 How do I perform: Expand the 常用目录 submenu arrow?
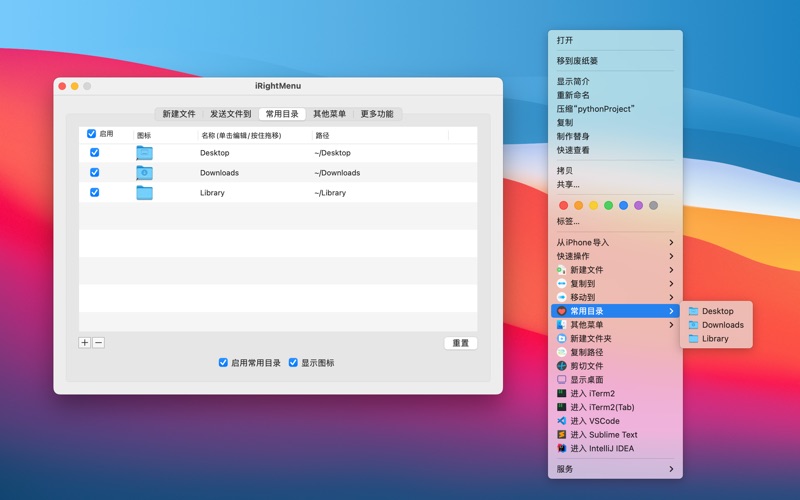(671, 311)
